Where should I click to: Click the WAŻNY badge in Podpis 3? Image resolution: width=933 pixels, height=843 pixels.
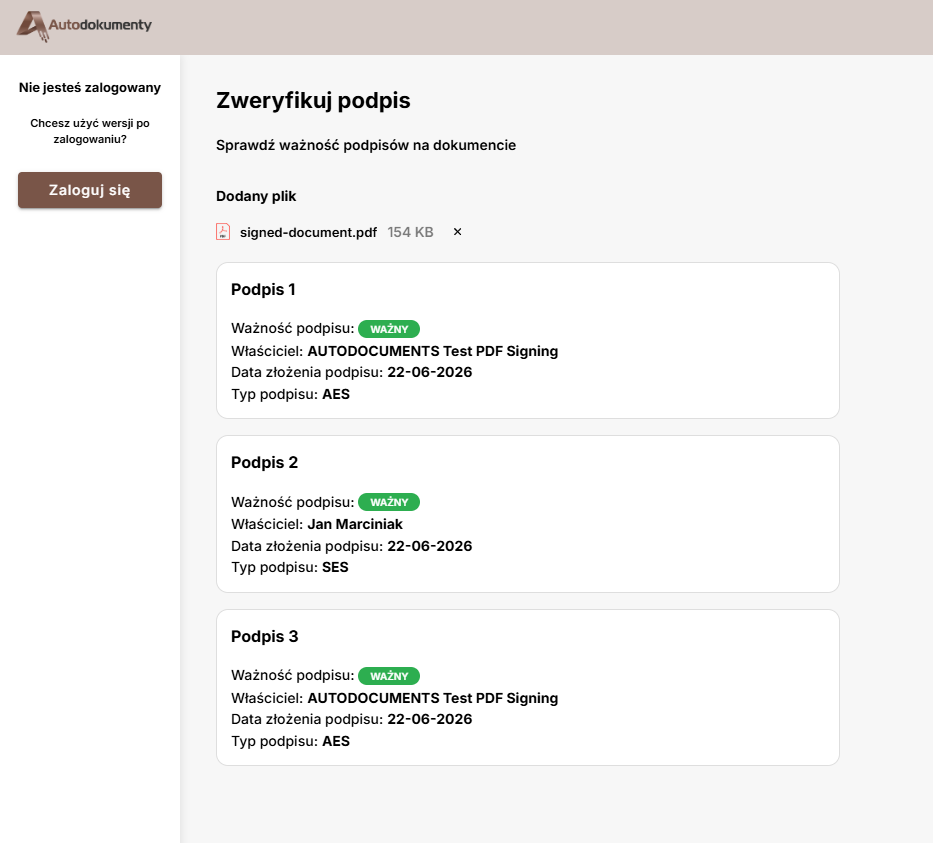pos(389,676)
